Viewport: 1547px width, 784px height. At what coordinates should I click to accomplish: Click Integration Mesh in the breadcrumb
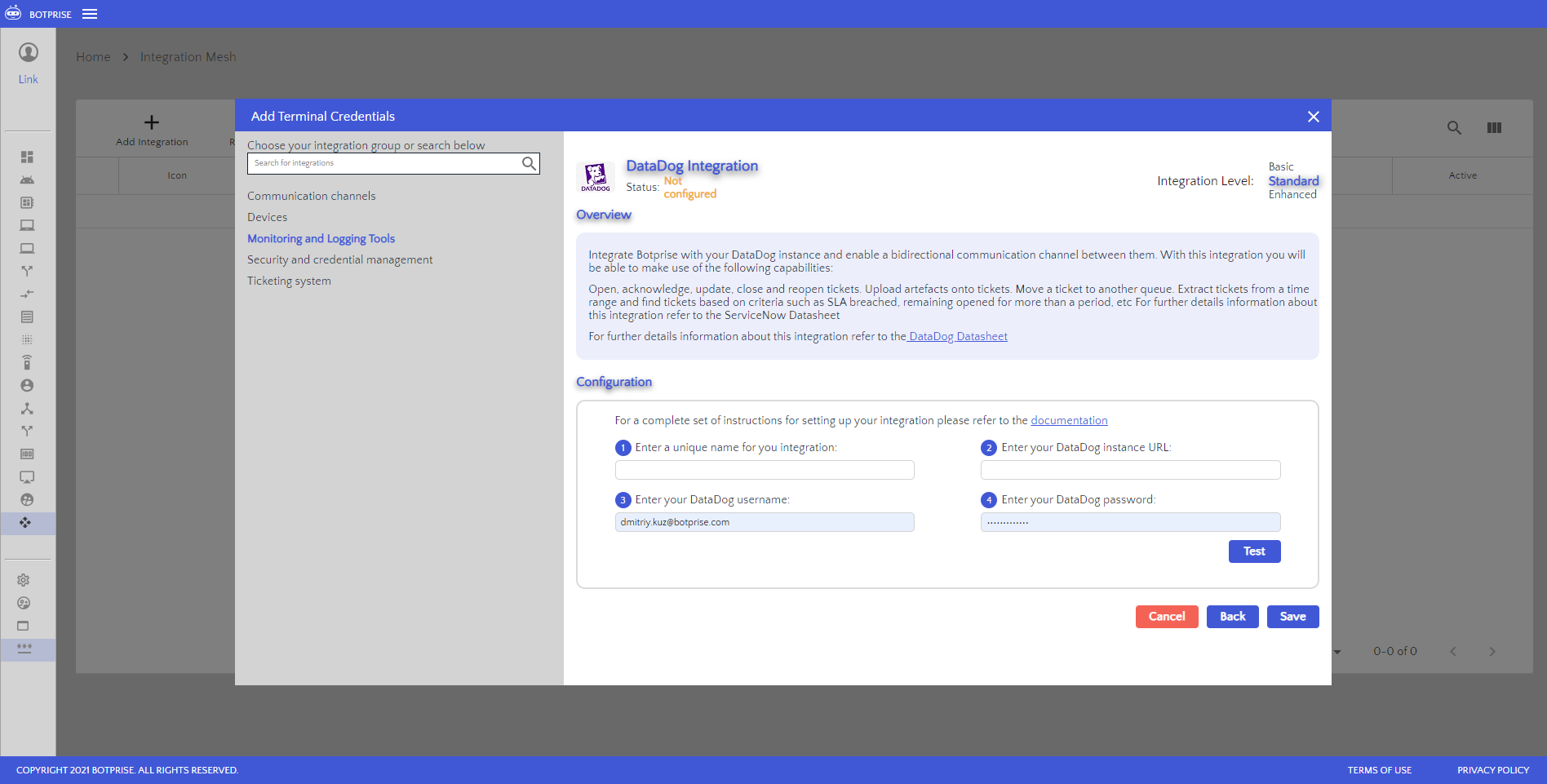(188, 56)
